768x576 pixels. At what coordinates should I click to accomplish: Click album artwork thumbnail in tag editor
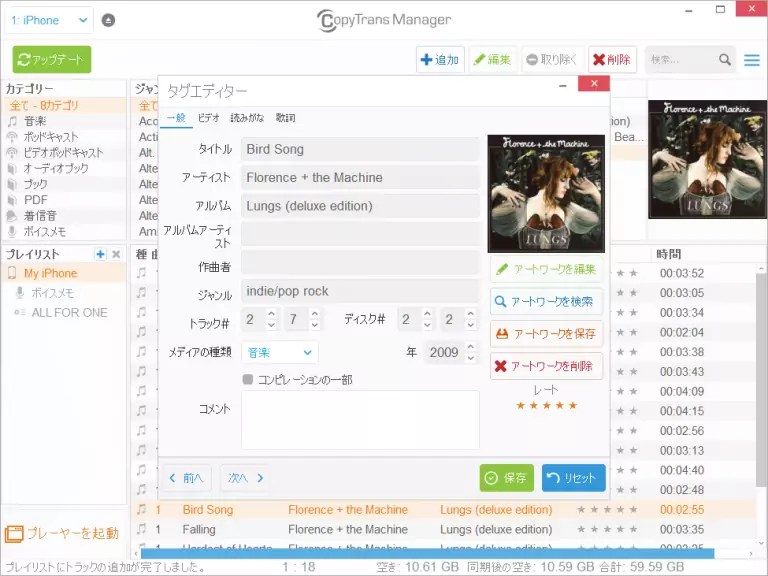pos(546,194)
